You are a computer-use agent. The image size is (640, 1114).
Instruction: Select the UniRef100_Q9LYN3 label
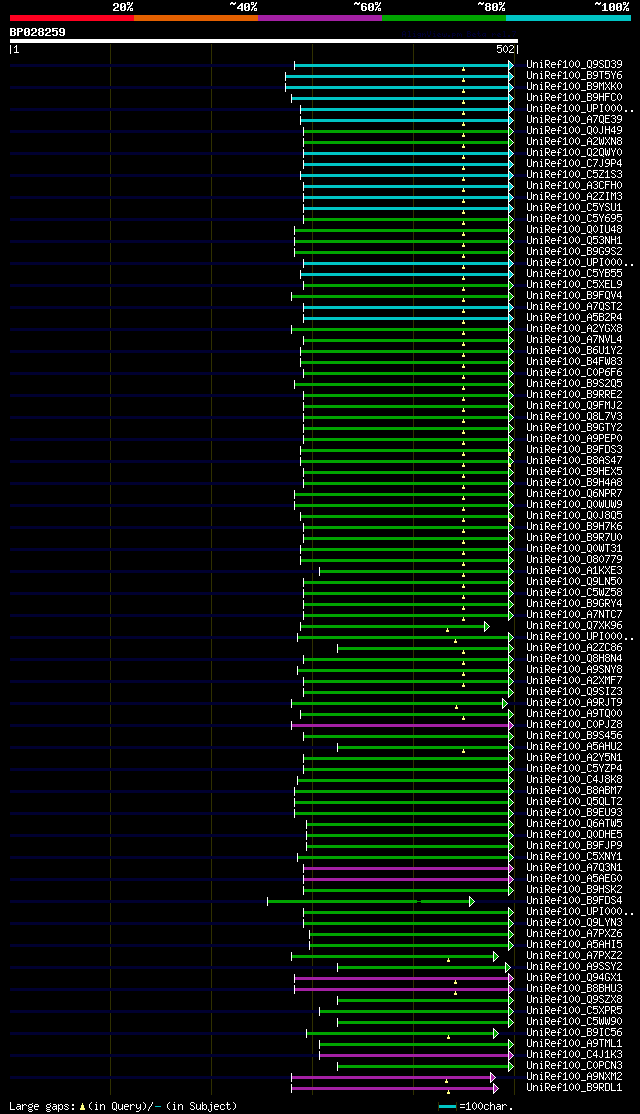(574, 923)
